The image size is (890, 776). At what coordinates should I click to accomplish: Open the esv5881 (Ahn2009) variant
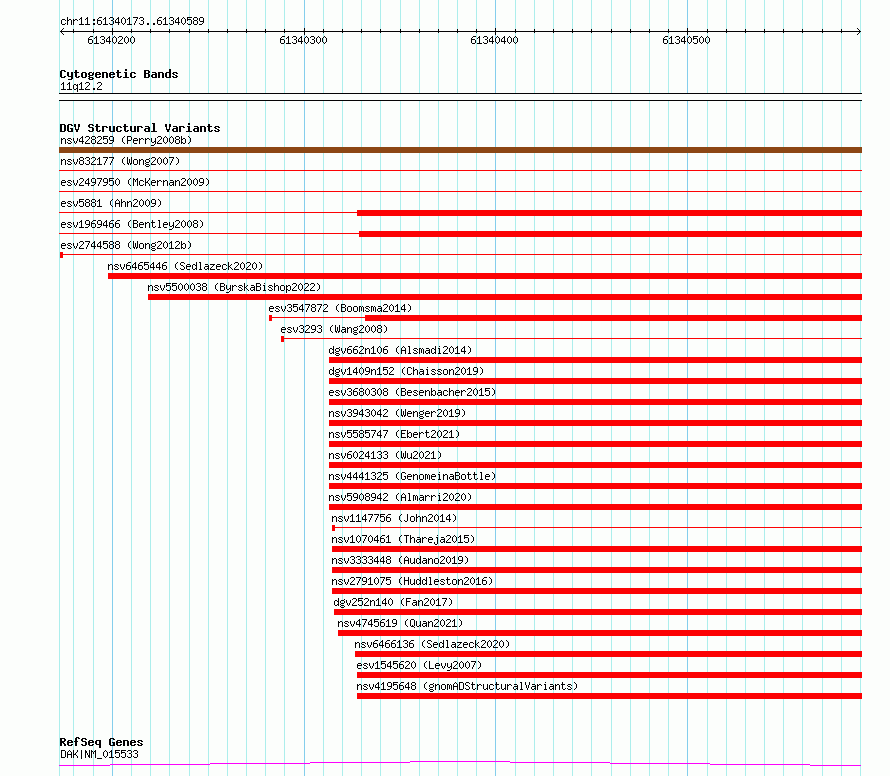[111, 203]
